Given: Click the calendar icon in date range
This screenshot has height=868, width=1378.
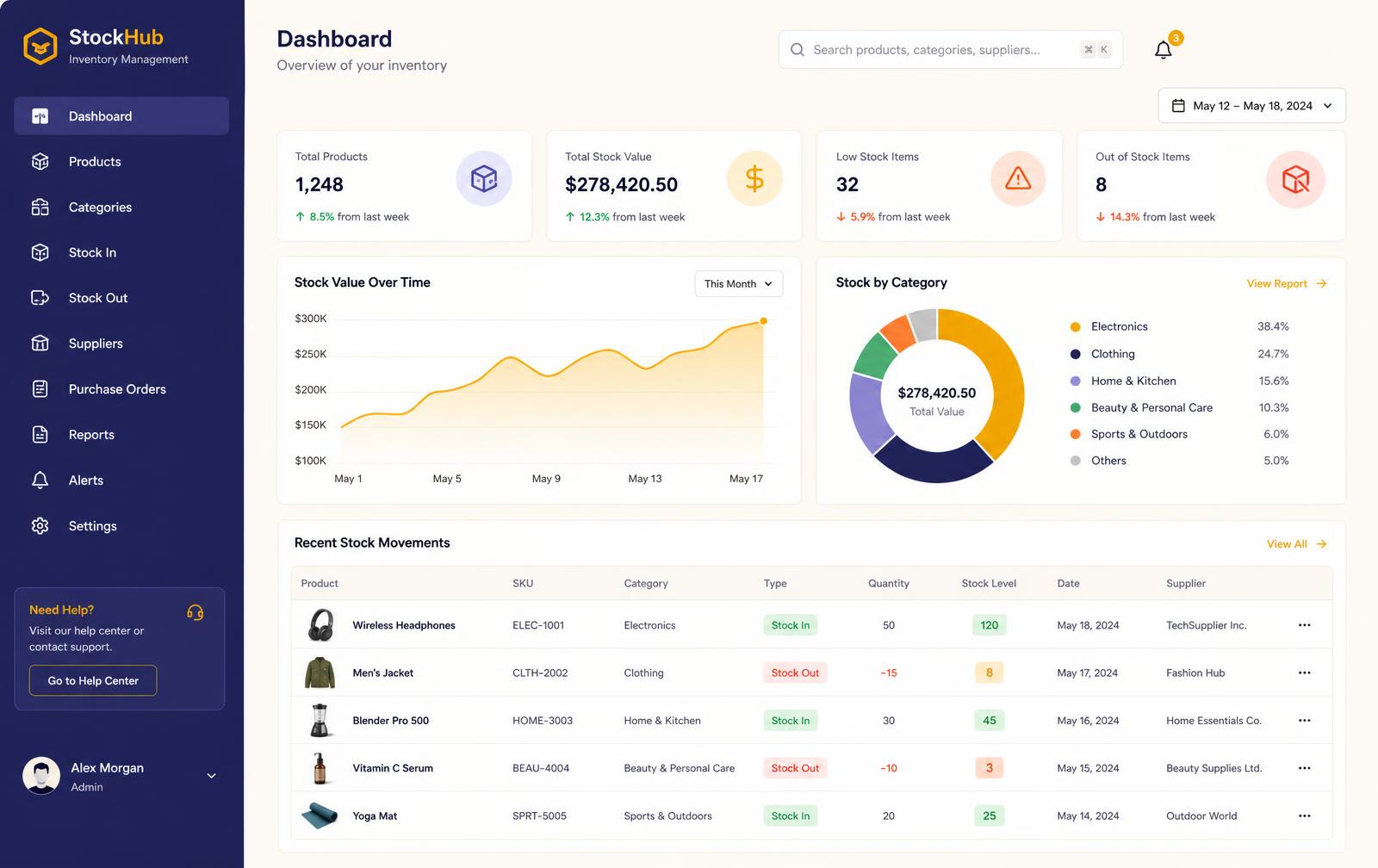Looking at the screenshot, I should pyautogui.click(x=1178, y=106).
